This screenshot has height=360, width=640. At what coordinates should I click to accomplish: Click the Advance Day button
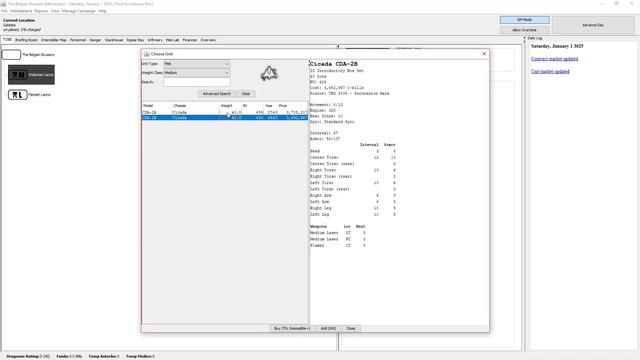tap(593, 25)
